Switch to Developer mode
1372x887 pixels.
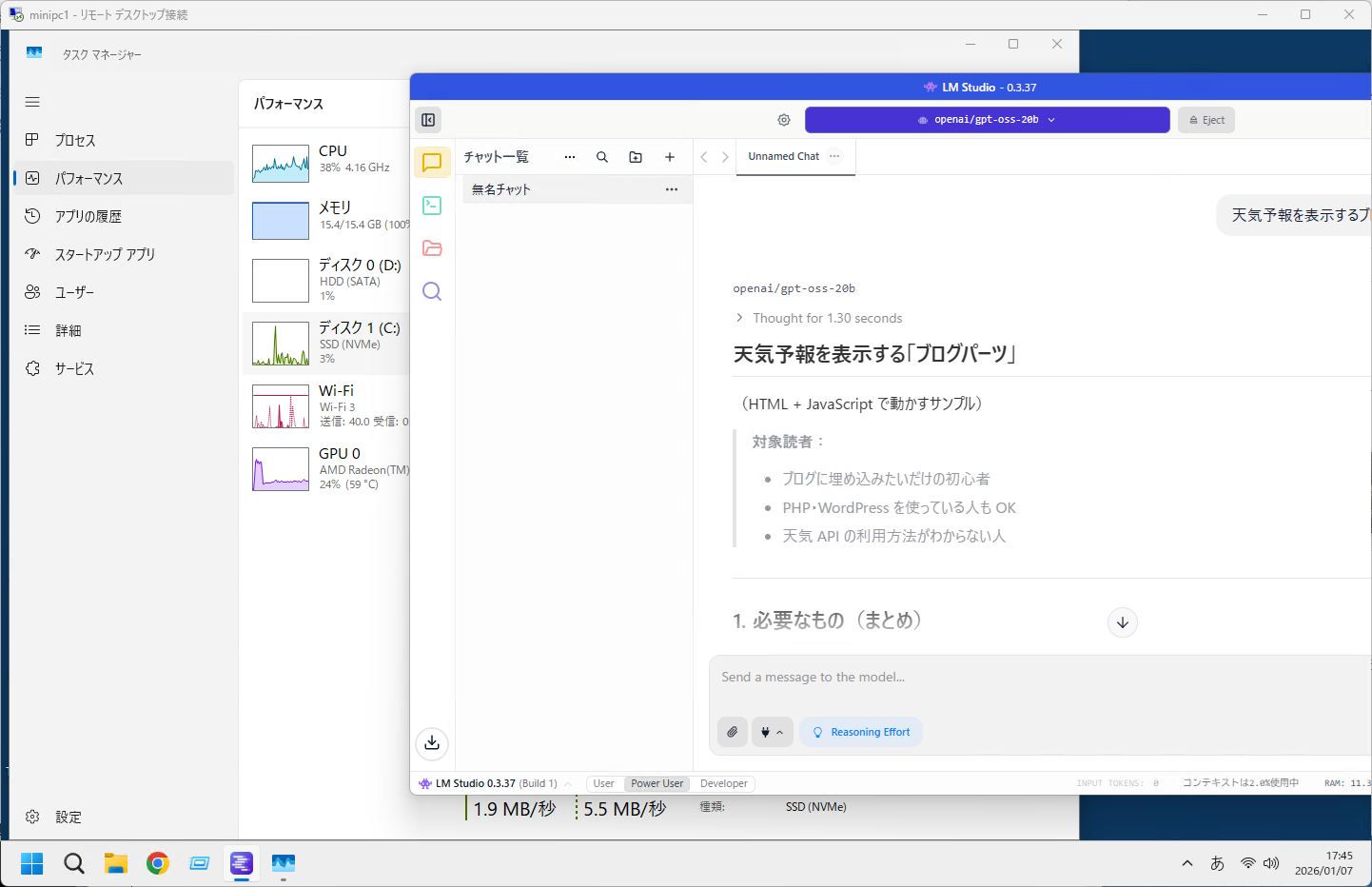(x=723, y=783)
